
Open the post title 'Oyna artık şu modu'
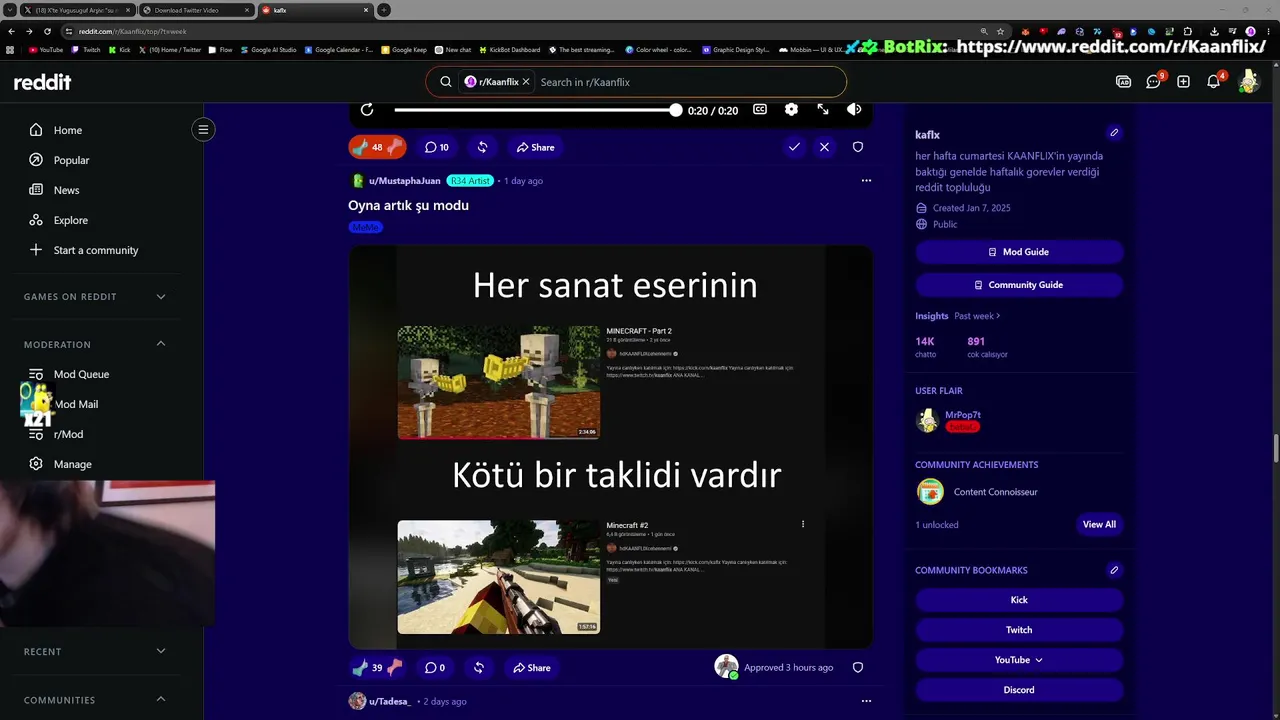(x=408, y=205)
